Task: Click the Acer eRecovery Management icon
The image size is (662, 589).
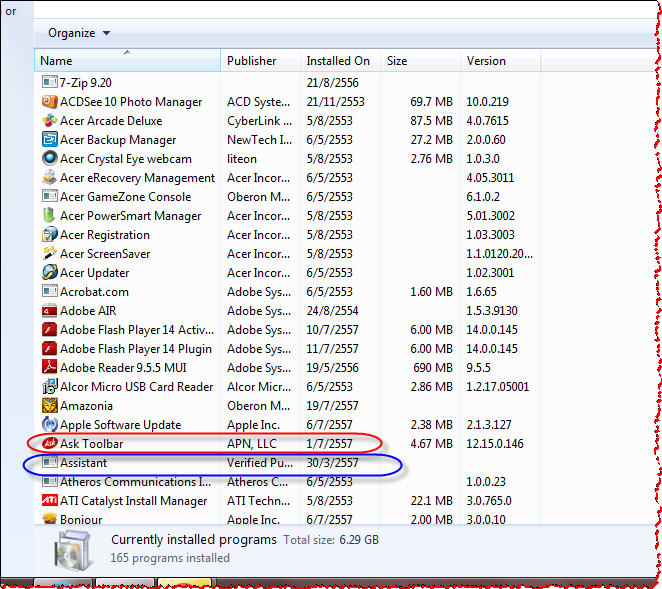Action: point(49,177)
